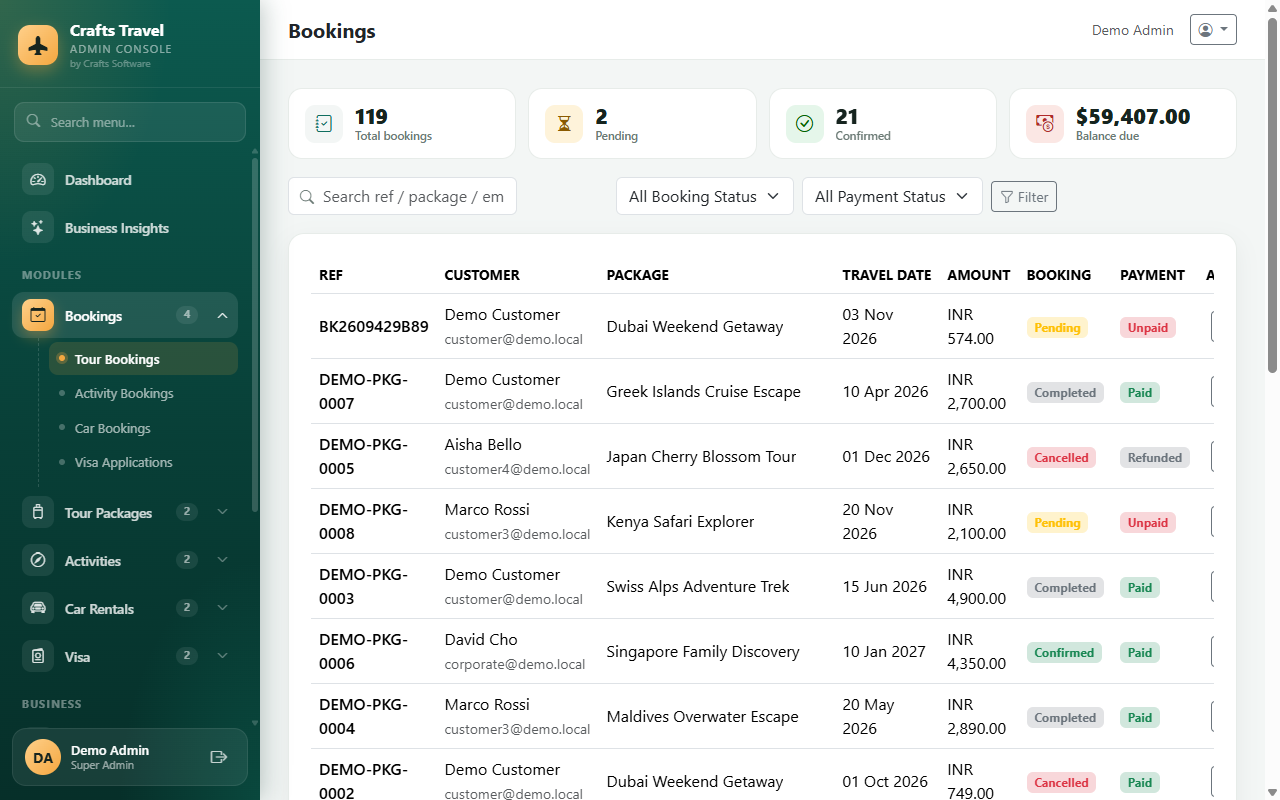Screen dimensions: 1280x800
Task: Click the airplane logo icon
Action: tap(38, 45)
